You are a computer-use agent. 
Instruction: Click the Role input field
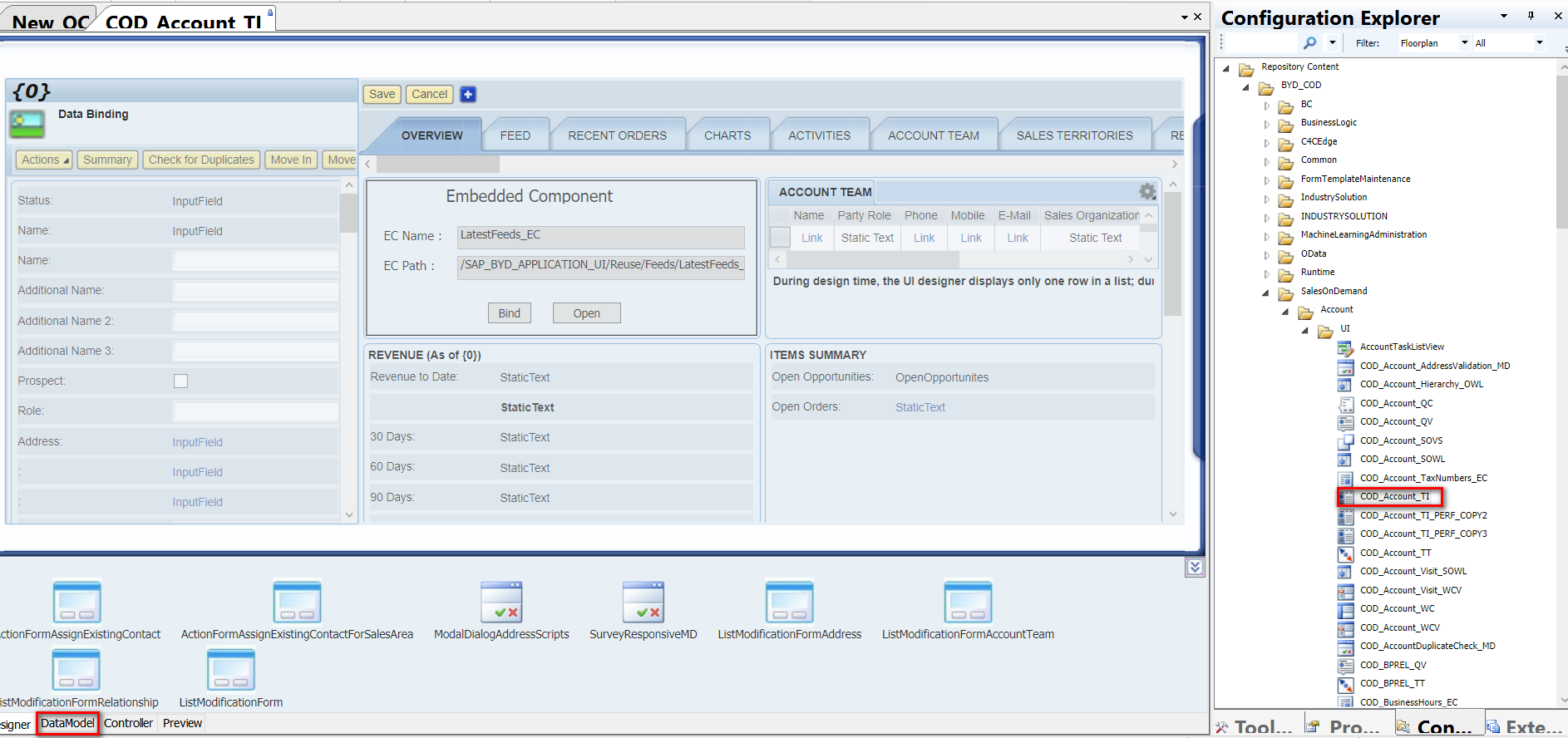coord(255,411)
